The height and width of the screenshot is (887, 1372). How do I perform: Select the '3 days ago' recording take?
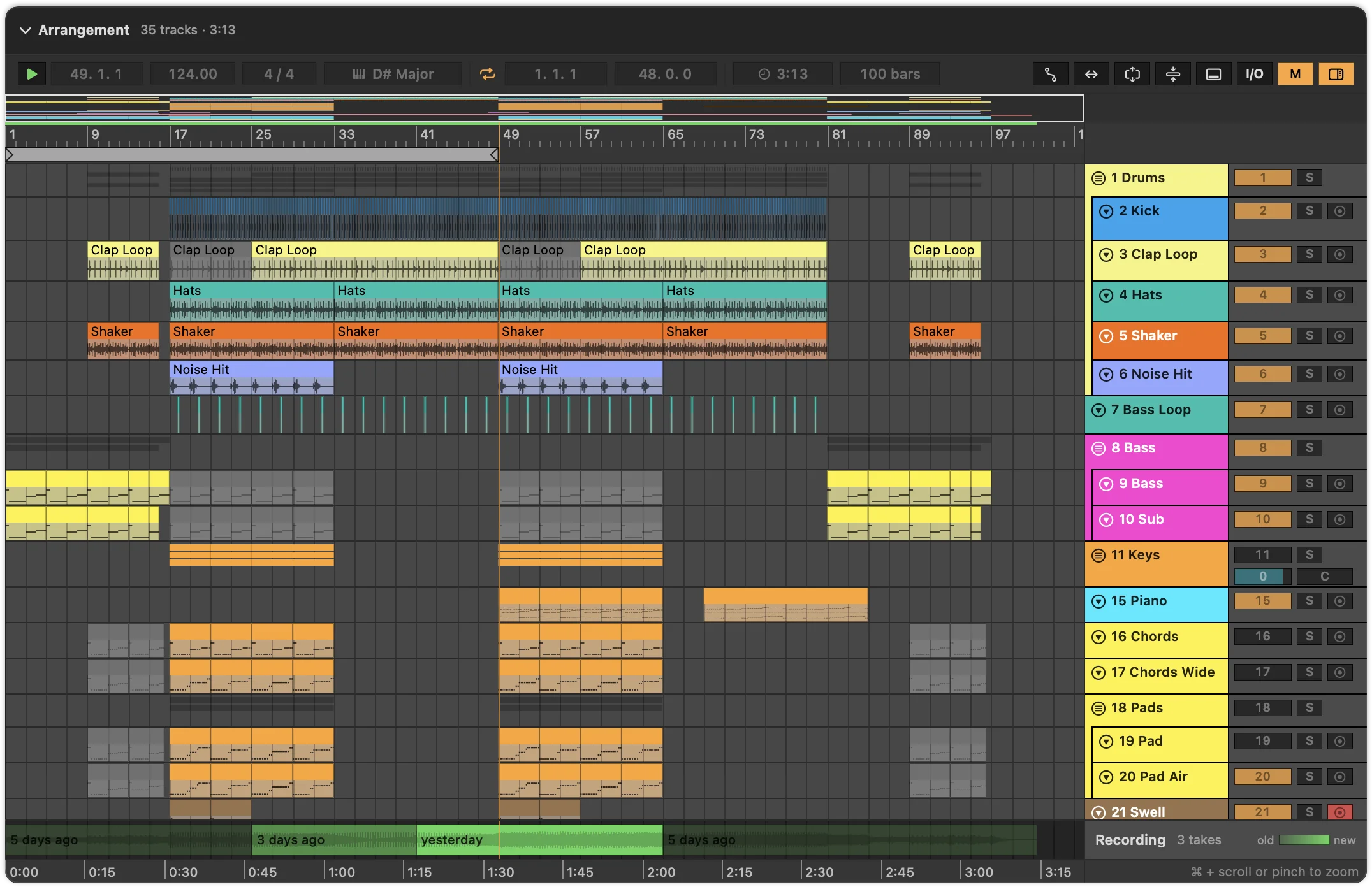pos(334,840)
